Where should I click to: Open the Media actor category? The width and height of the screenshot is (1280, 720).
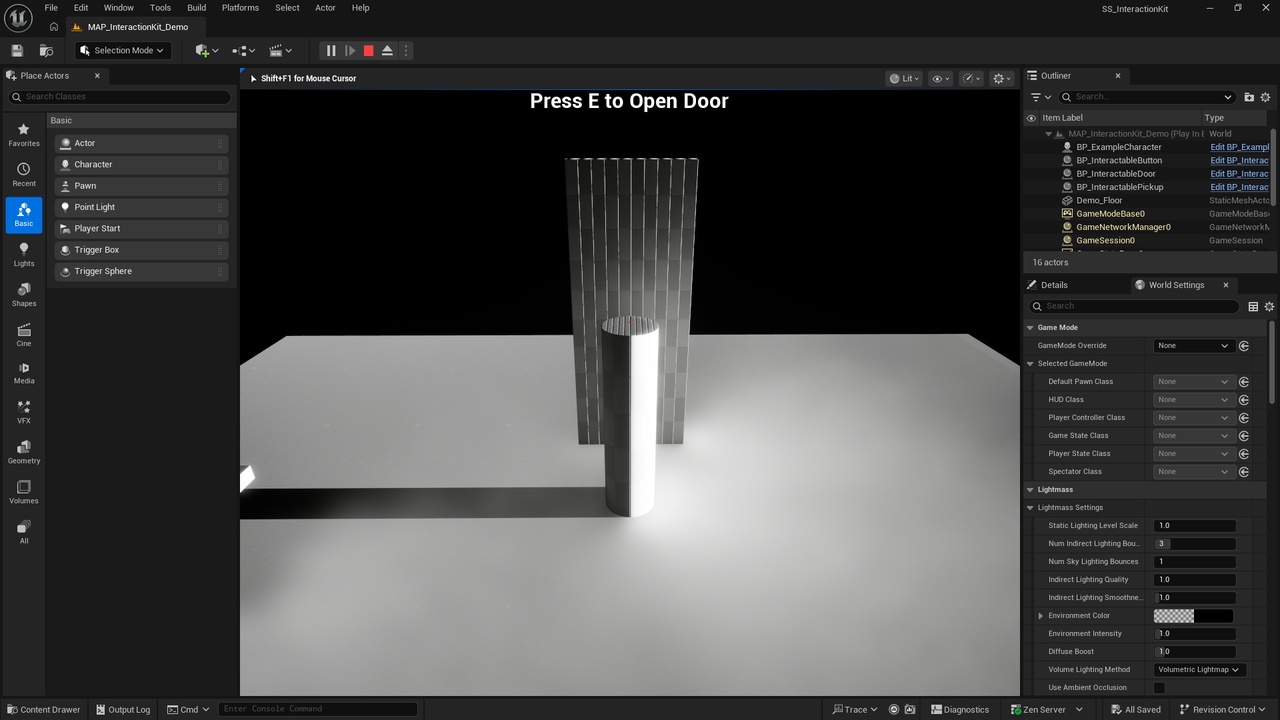point(24,372)
